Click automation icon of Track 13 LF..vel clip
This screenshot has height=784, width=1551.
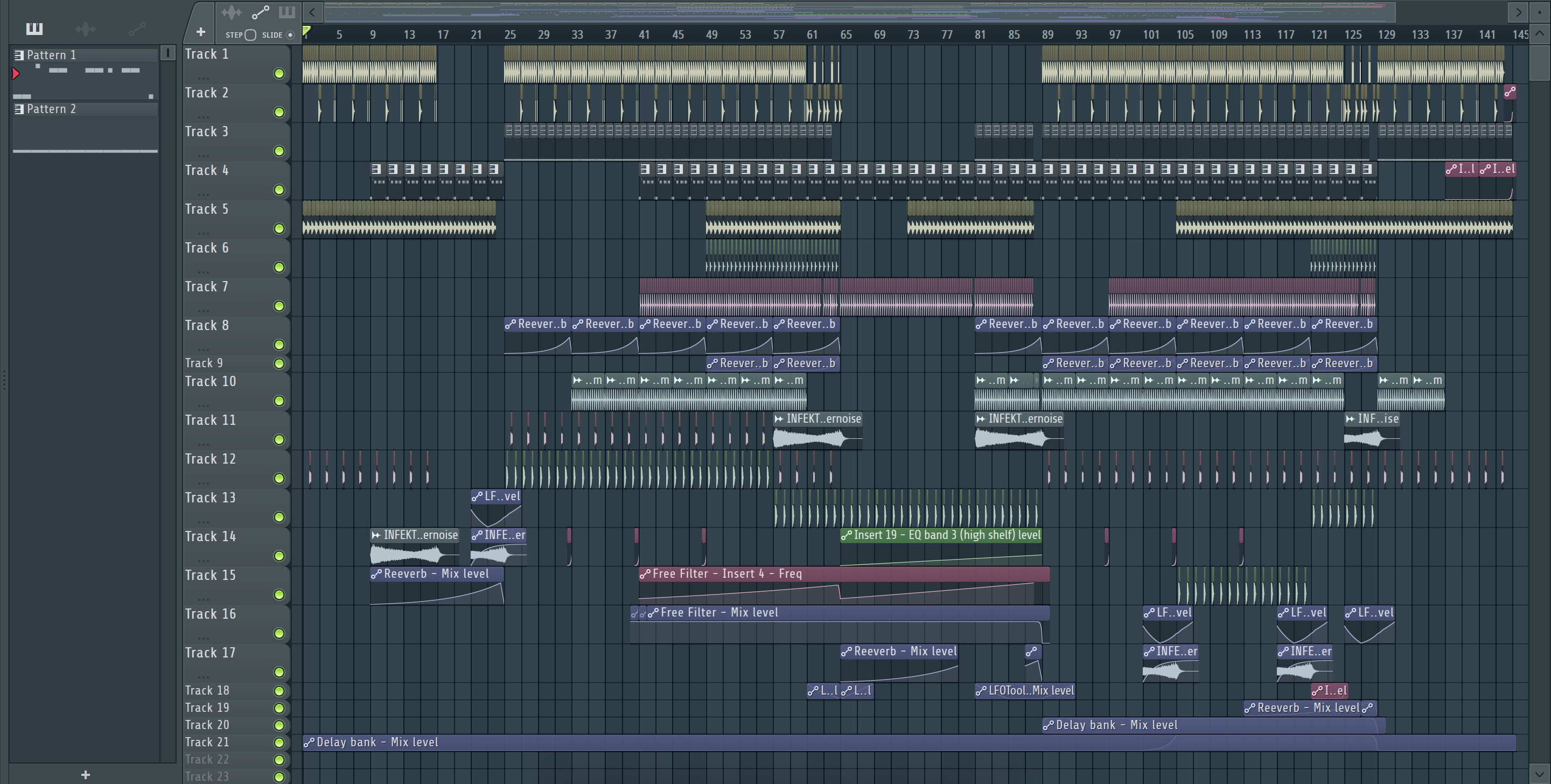coord(477,496)
